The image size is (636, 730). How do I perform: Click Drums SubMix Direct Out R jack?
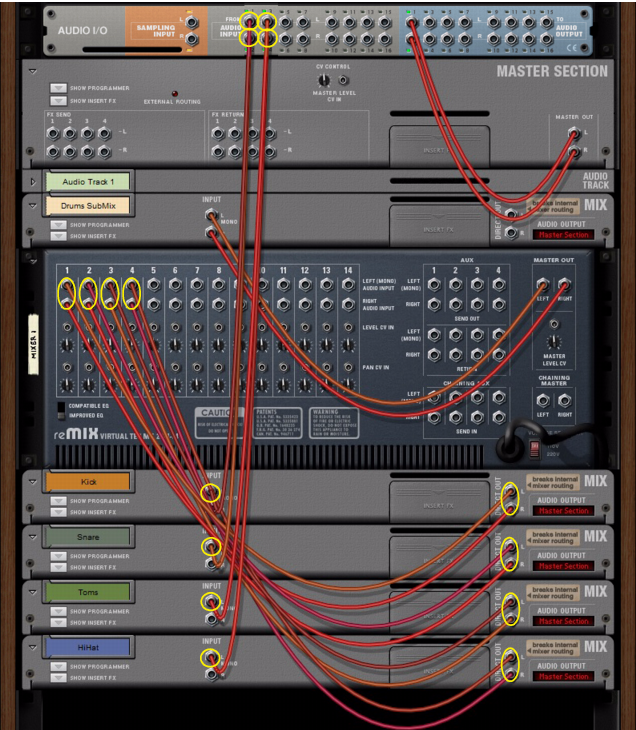511,232
